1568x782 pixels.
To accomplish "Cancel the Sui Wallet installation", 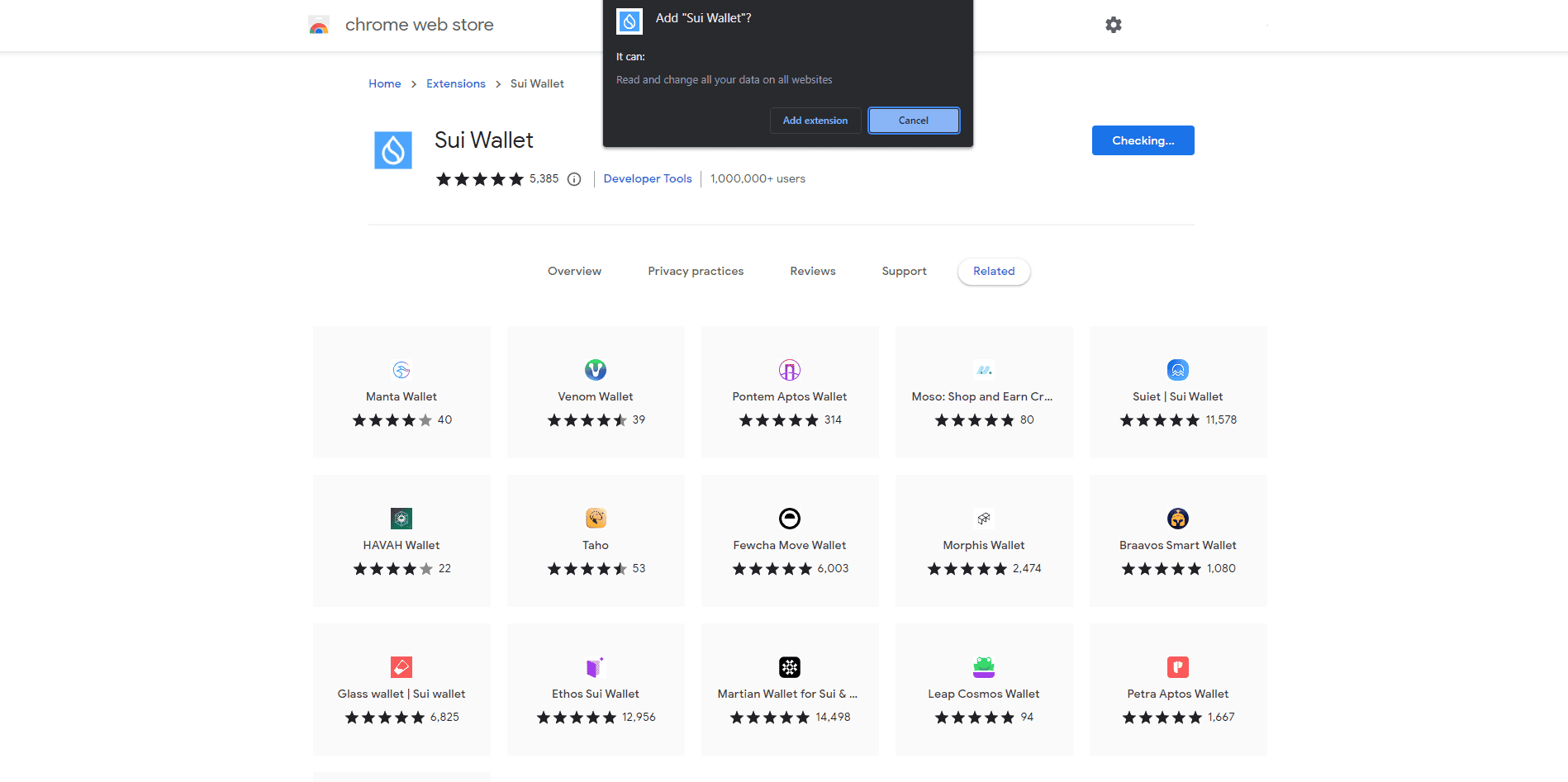I will click(913, 121).
